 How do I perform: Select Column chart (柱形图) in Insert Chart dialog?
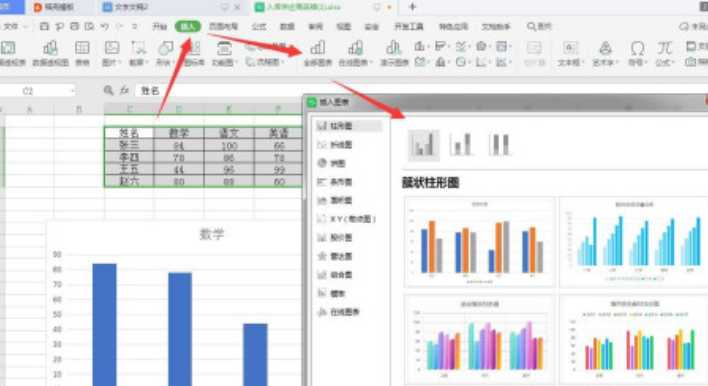pyautogui.click(x=349, y=126)
